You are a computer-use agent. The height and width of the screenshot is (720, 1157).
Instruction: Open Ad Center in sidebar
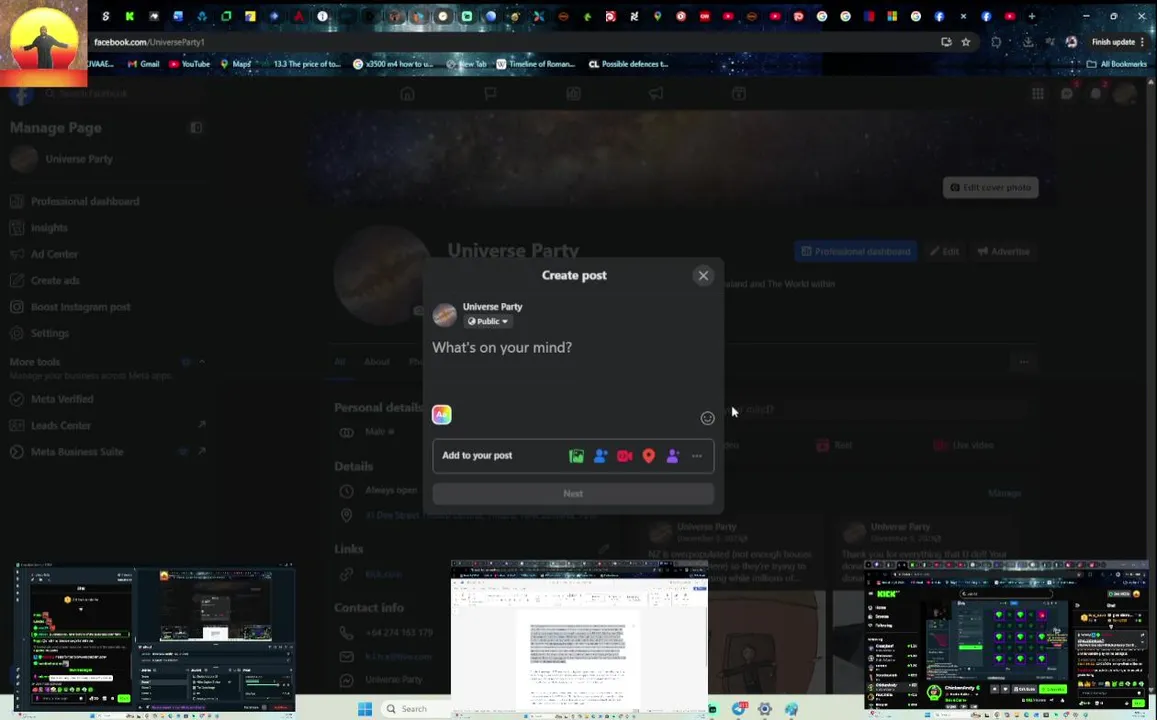coord(54,255)
